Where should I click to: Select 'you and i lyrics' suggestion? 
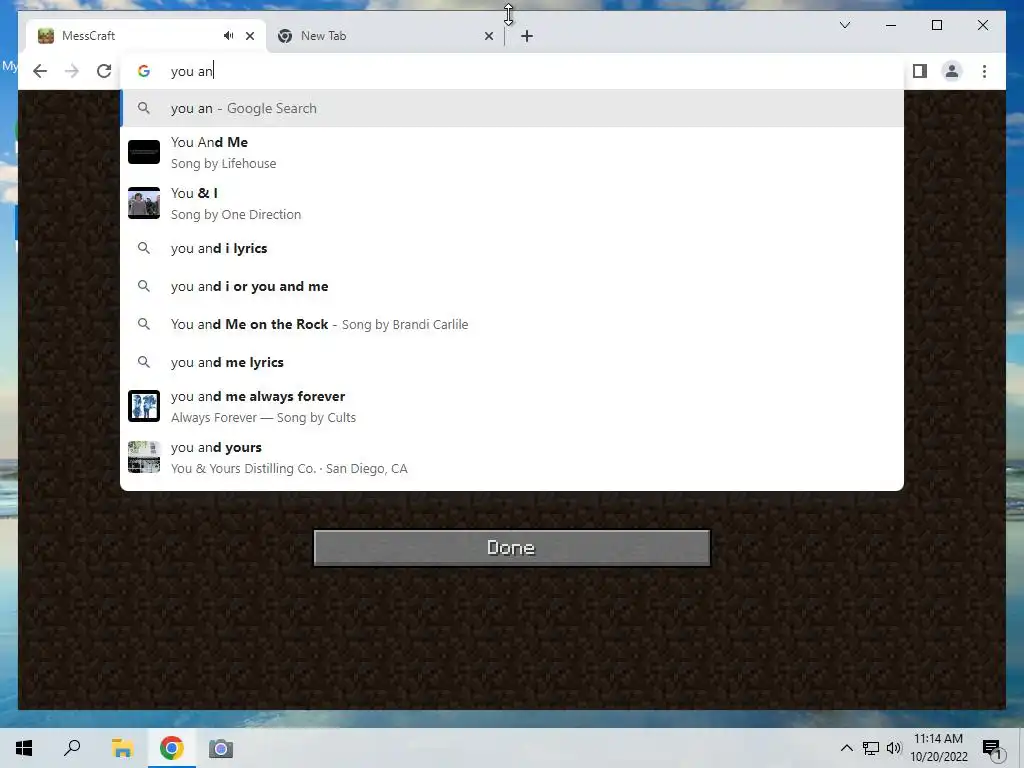512,248
